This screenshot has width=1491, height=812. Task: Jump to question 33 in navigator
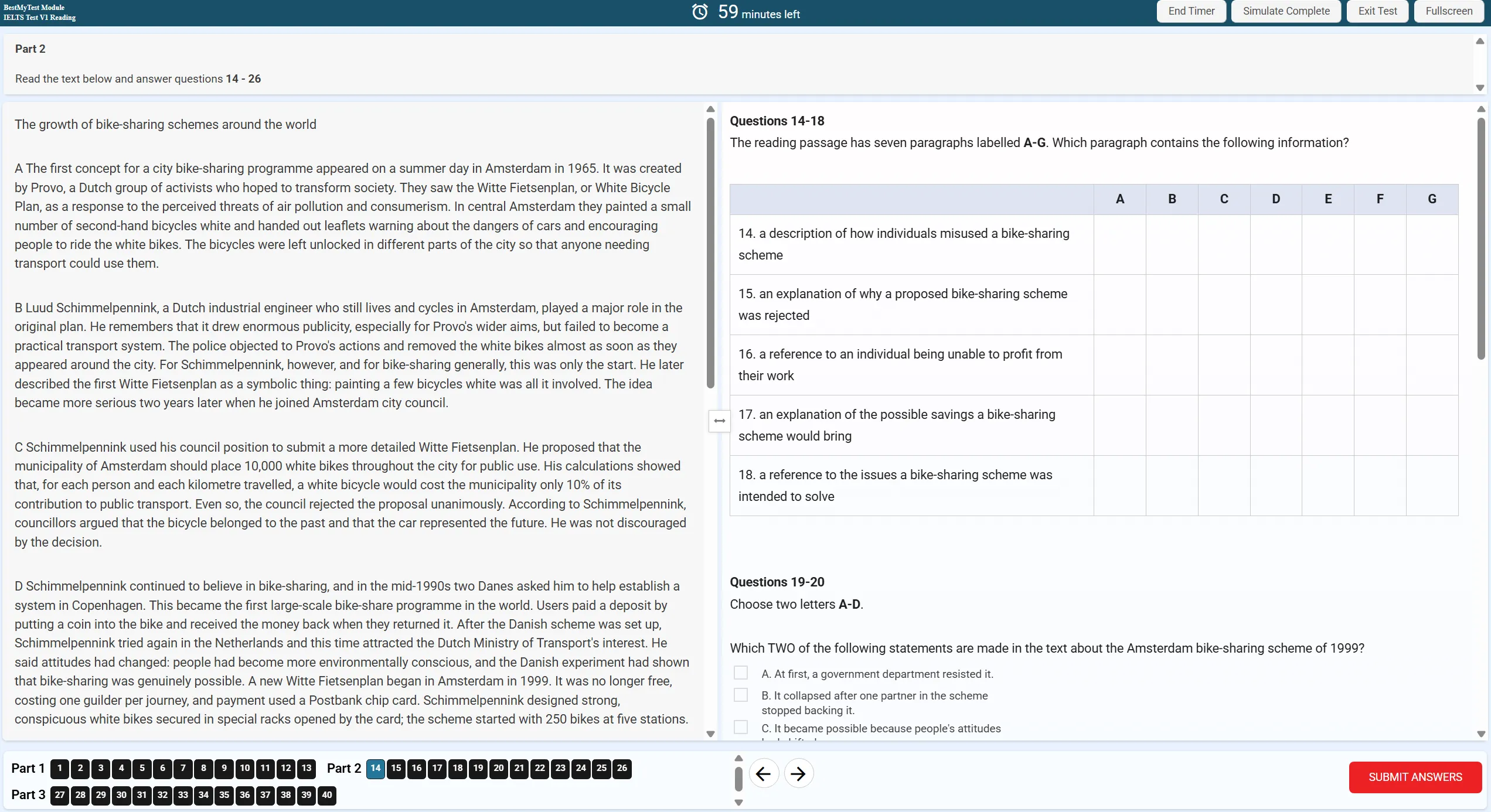(183, 795)
